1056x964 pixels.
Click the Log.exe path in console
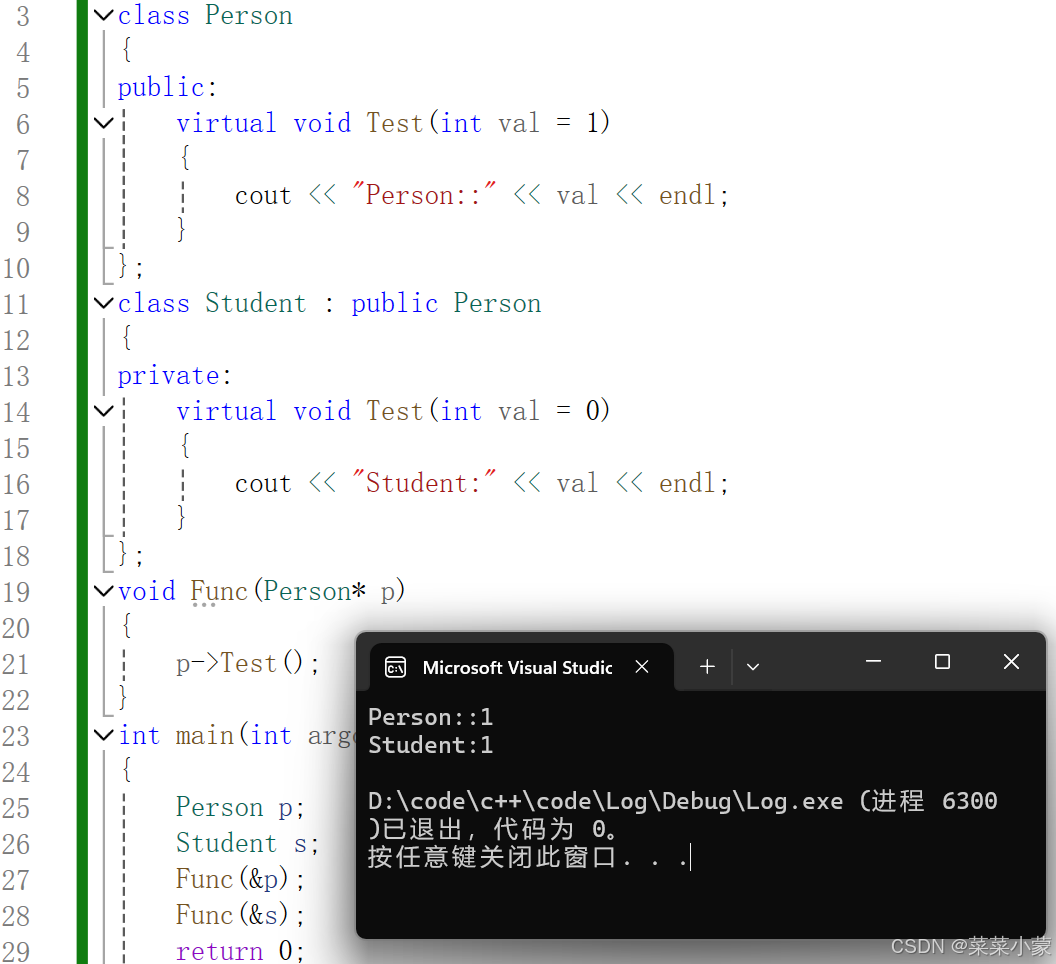605,801
